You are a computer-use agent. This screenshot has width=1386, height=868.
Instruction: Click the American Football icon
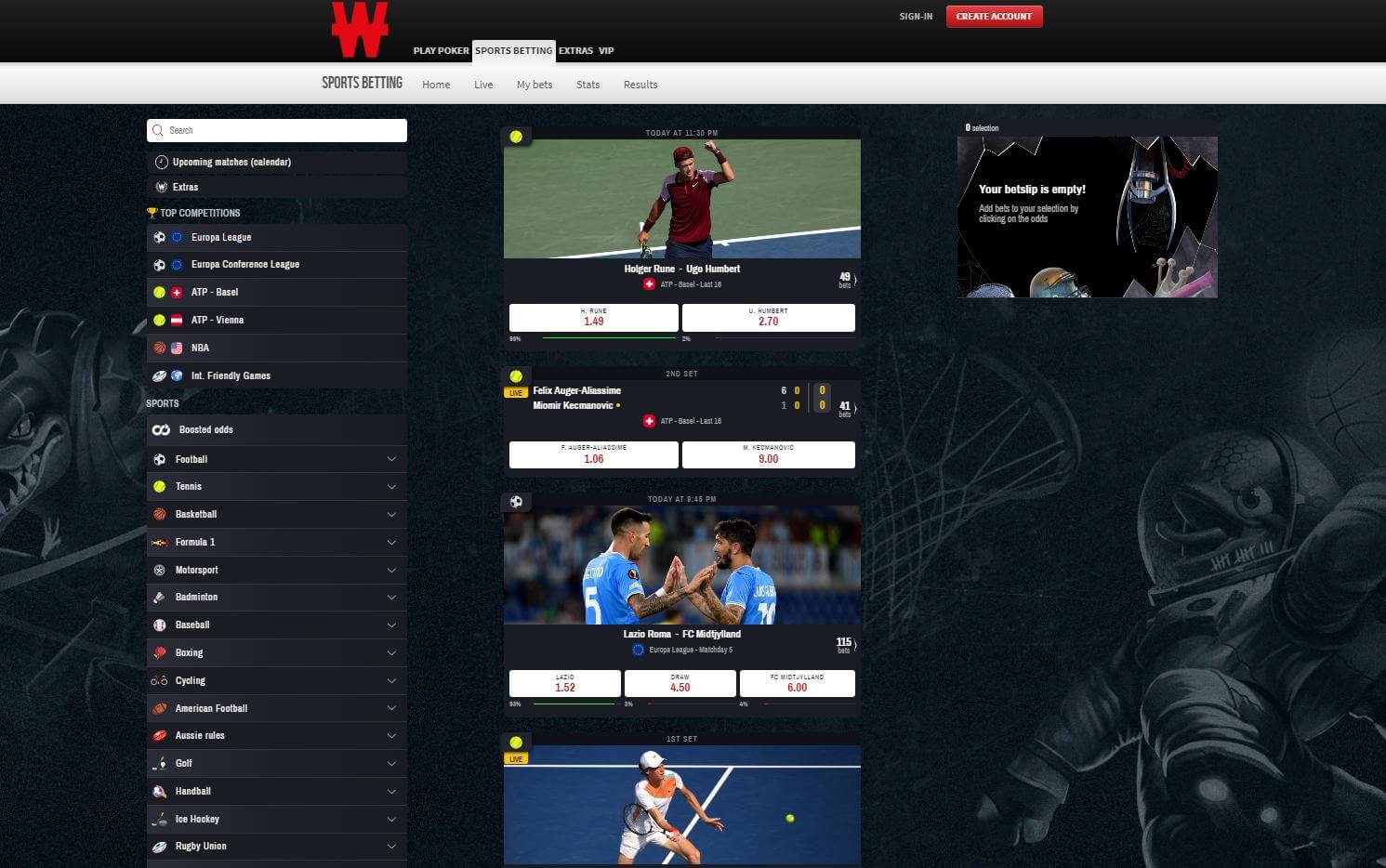tap(159, 708)
